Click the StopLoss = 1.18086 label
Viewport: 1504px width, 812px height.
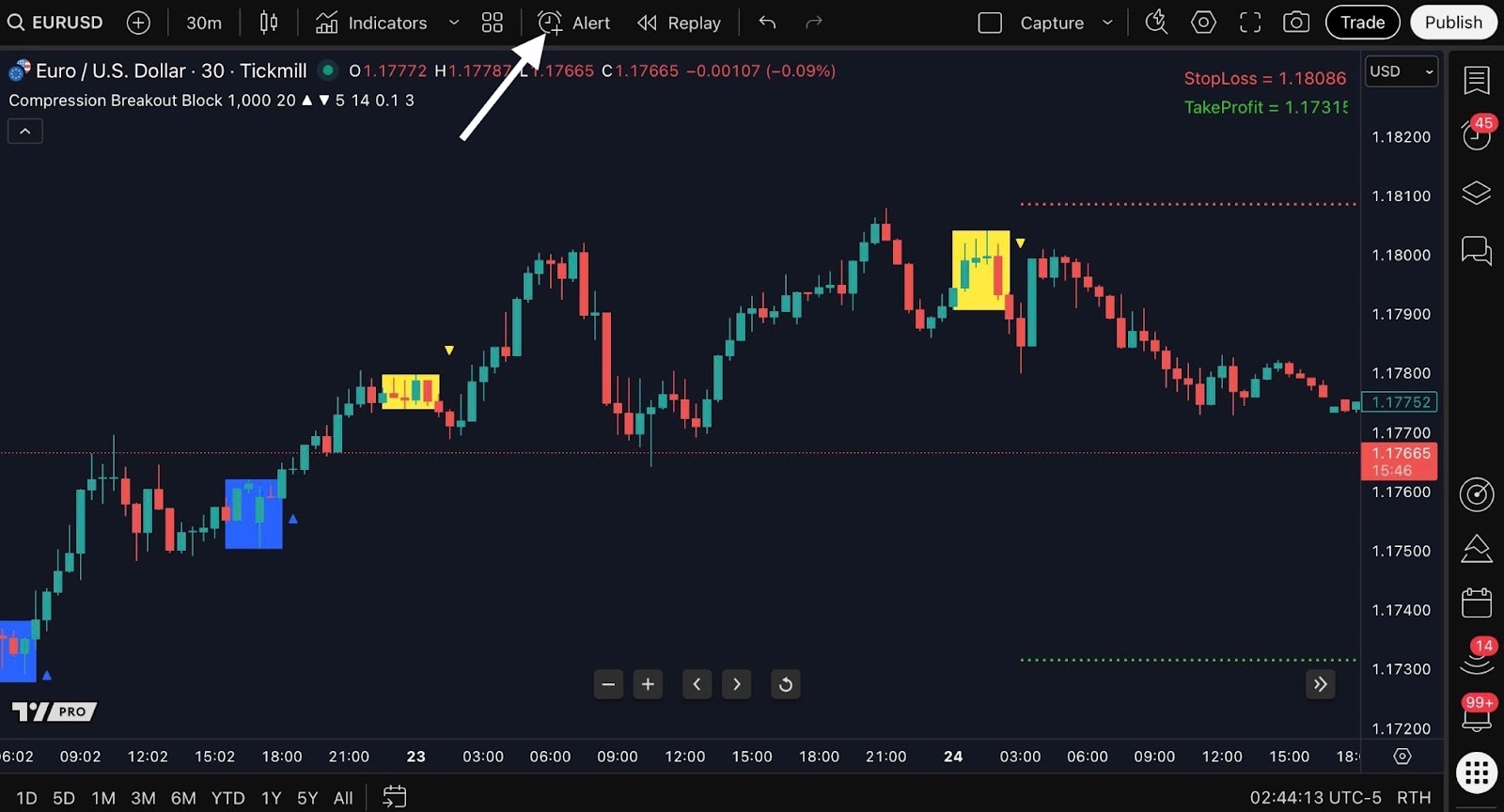1264,78
